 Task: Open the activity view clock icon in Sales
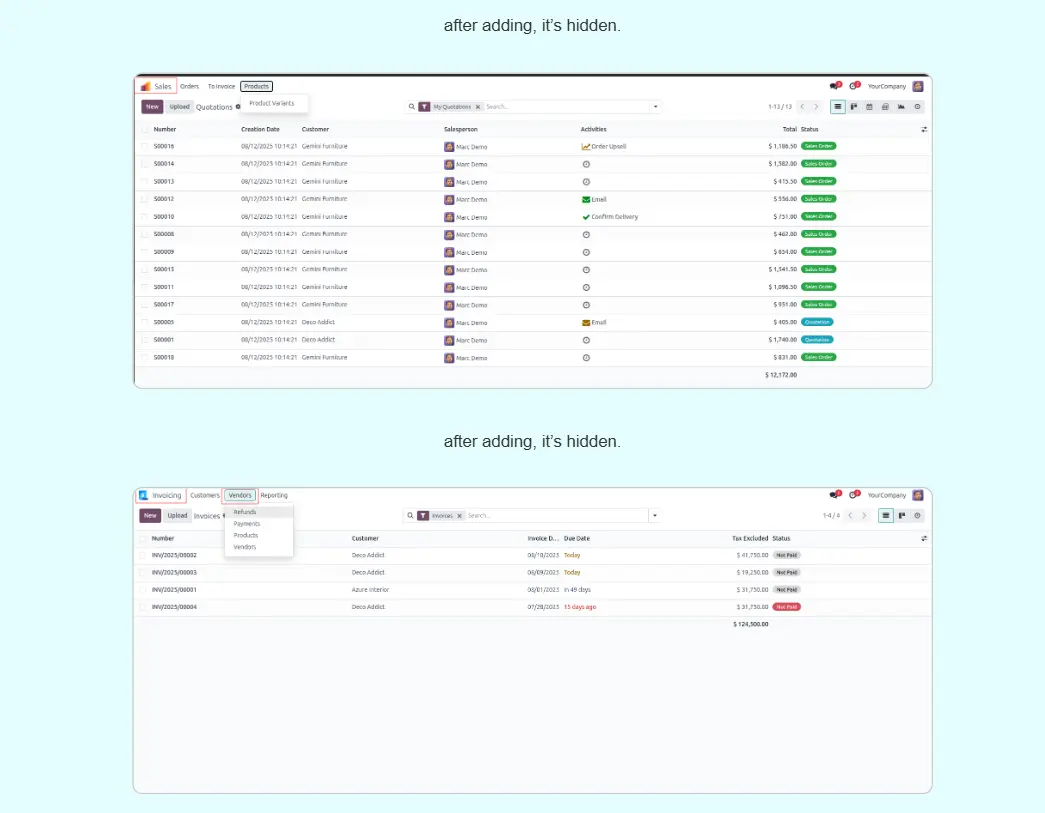coord(917,107)
